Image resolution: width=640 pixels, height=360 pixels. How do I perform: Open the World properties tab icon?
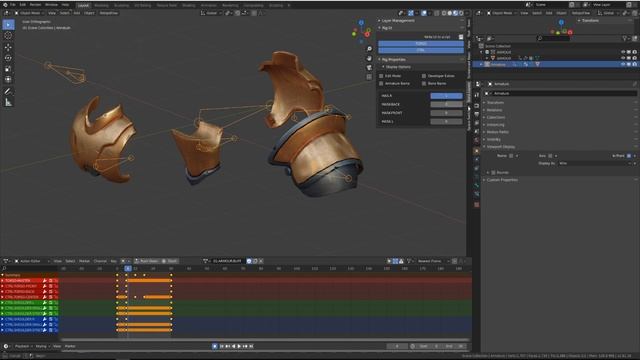[x=477, y=140]
